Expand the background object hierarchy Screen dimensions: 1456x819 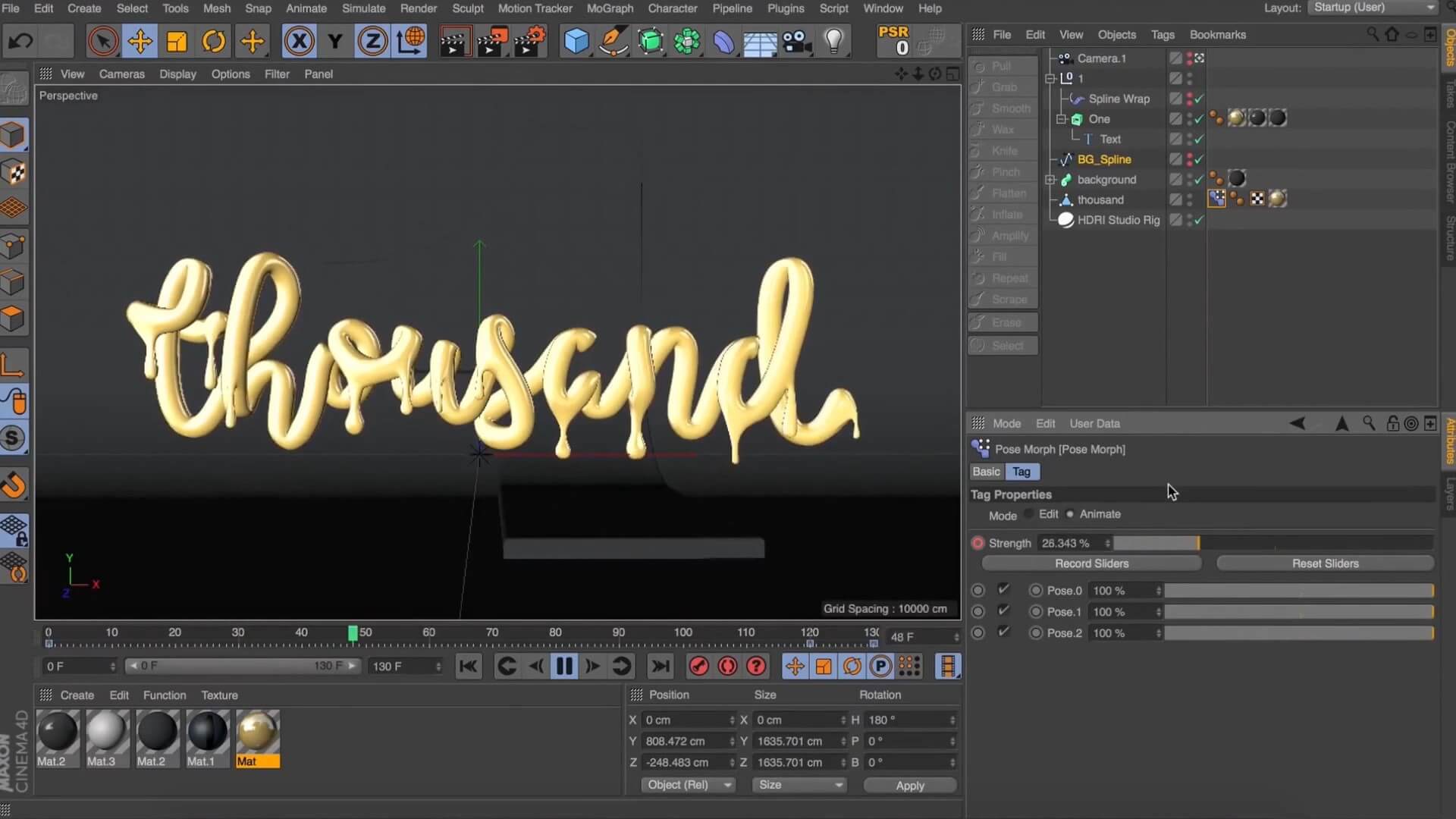click(1050, 180)
